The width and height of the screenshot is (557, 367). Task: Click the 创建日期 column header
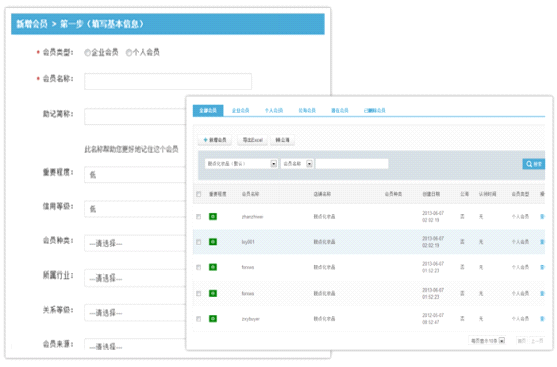click(431, 194)
